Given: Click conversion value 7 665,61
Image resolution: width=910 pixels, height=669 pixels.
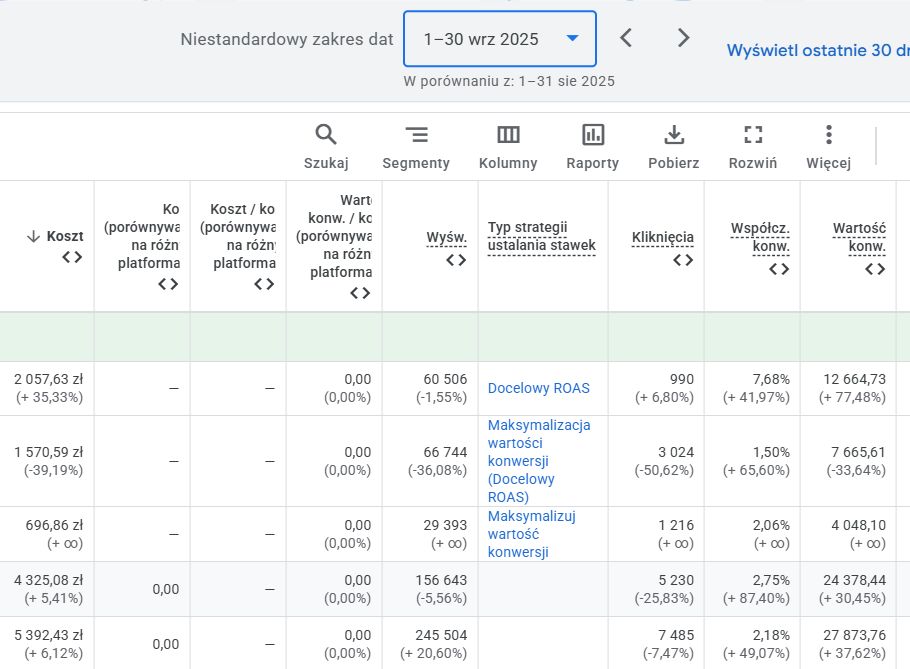Looking at the screenshot, I should [x=858, y=453].
